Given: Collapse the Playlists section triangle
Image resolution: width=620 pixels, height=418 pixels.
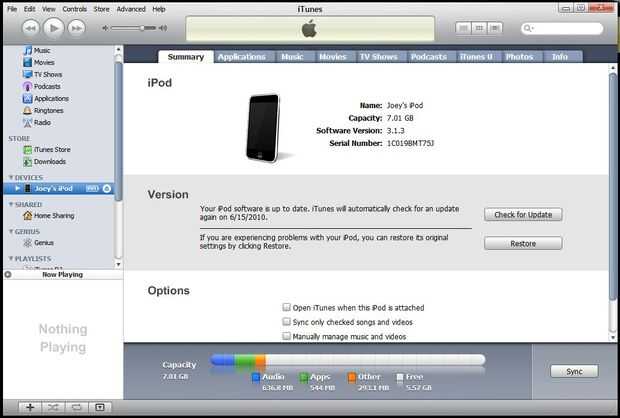Looking at the screenshot, I should [11, 258].
